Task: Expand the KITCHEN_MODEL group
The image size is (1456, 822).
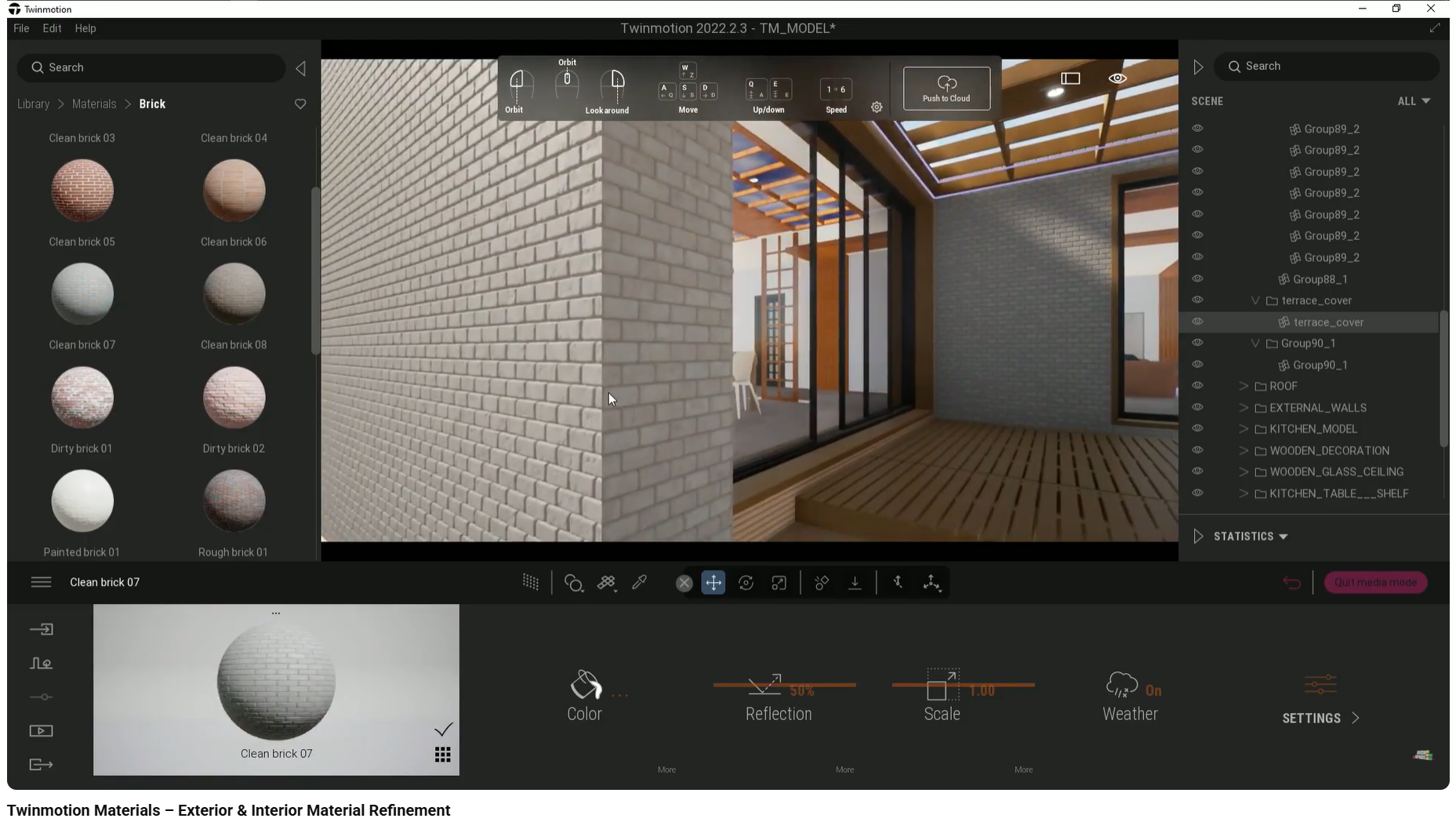Action: 1244,429
